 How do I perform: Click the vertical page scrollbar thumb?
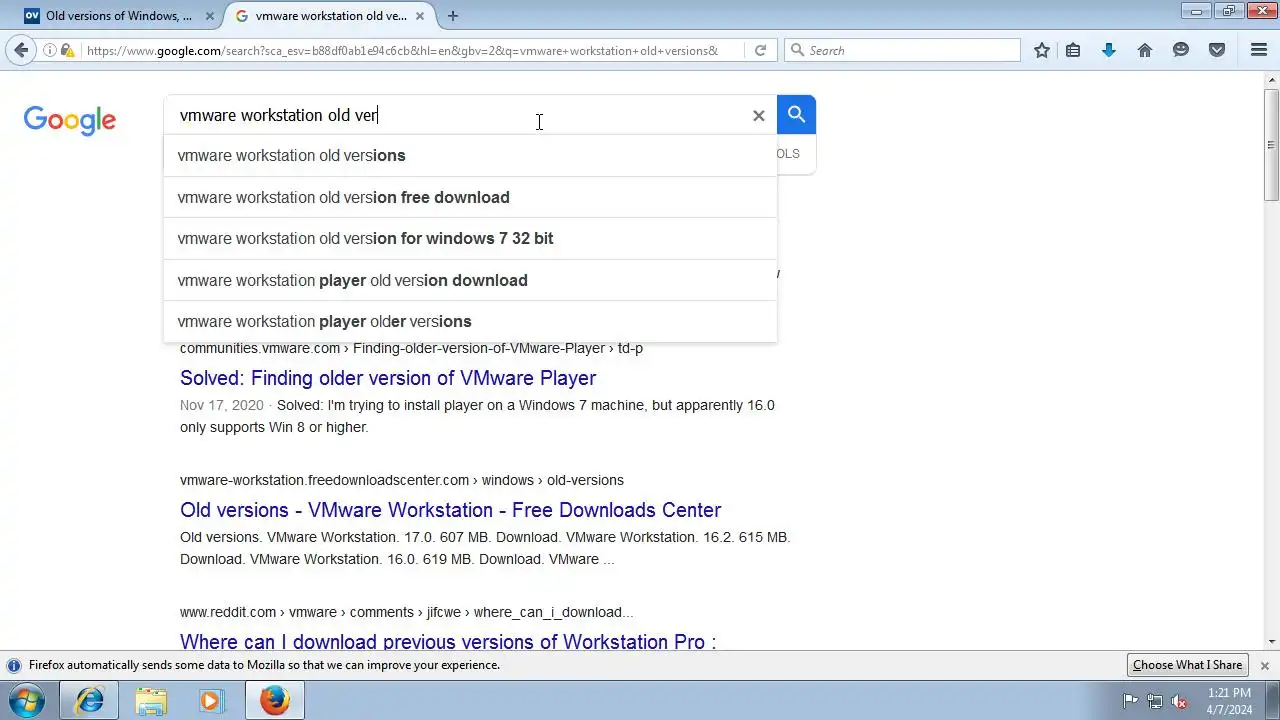(x=1271, y=145)
